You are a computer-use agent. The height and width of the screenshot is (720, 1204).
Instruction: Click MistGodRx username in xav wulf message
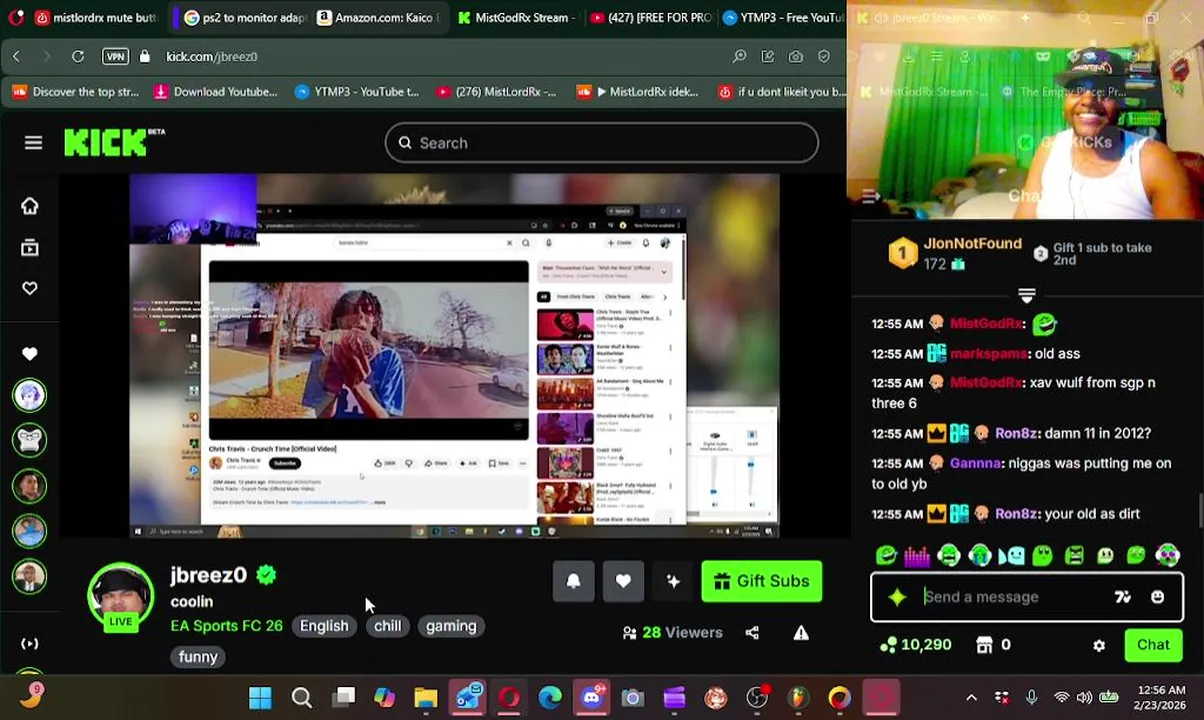click(986, 383)
